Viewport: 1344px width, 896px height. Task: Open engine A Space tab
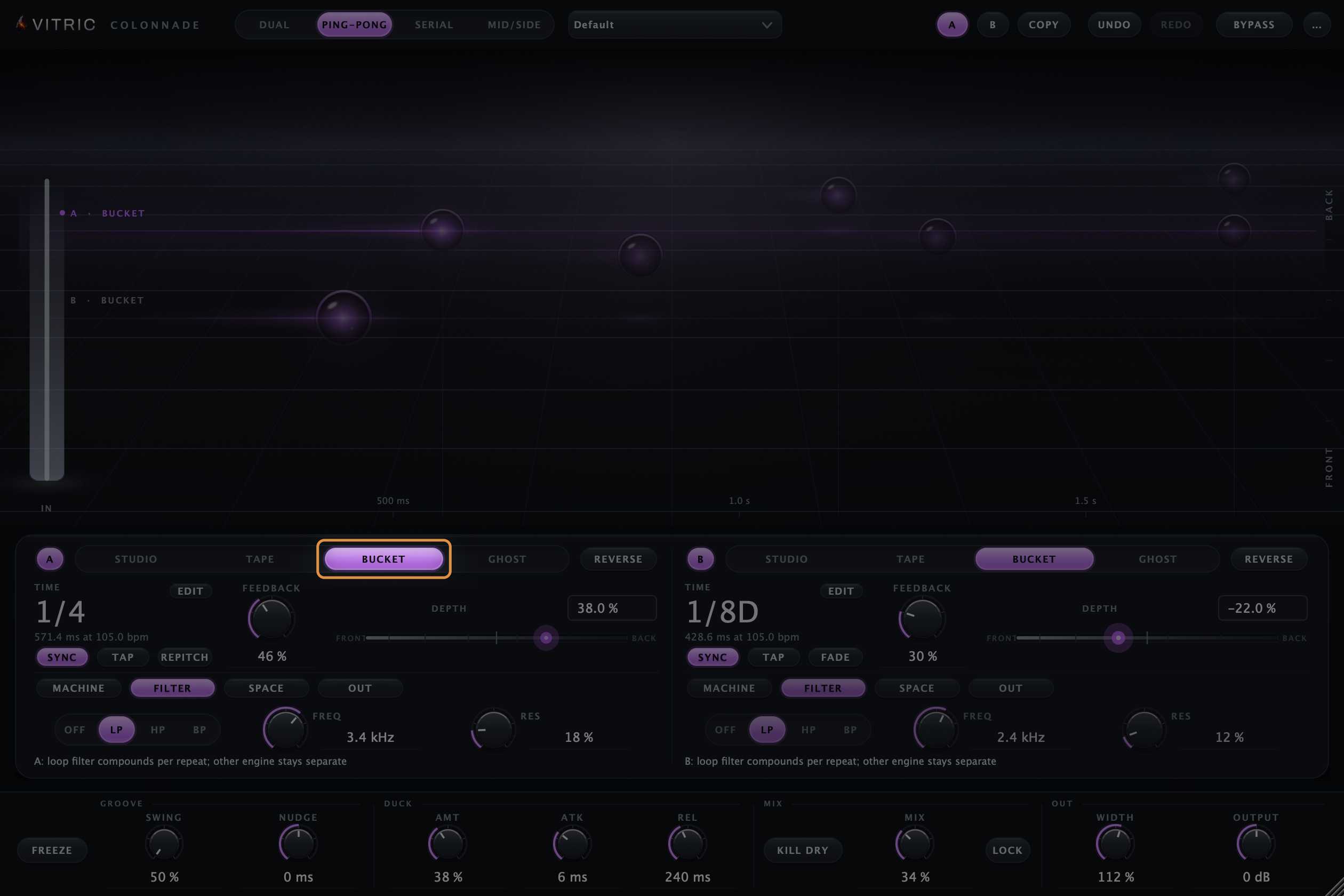[266, 688]
